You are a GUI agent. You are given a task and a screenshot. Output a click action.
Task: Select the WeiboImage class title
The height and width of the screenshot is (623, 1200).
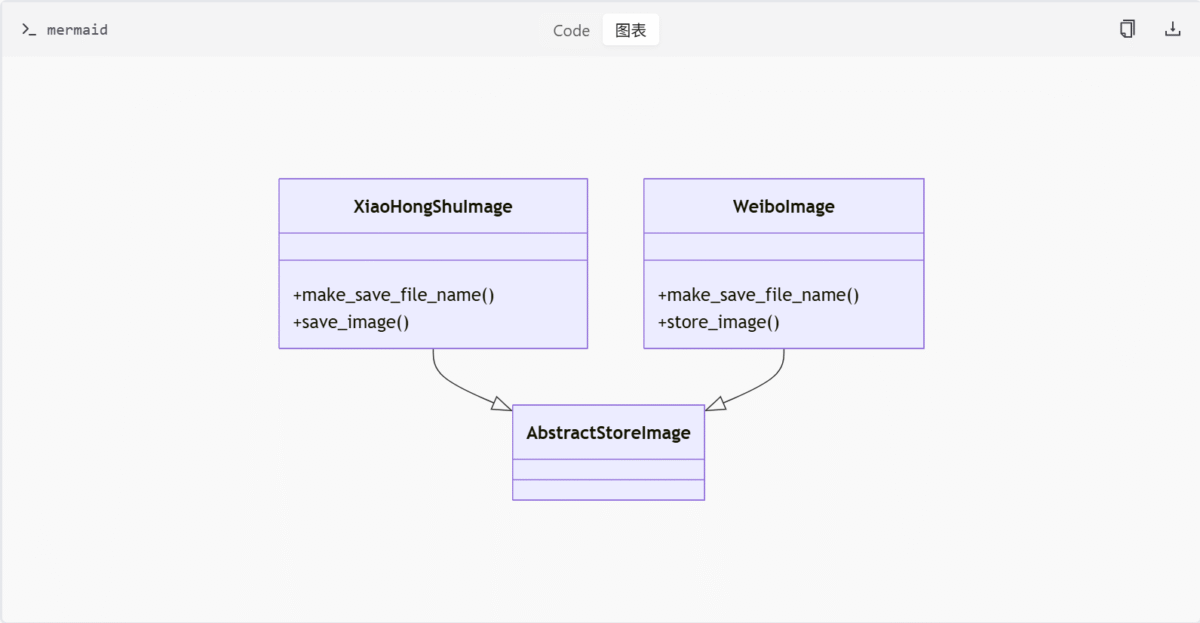pyautogui.click(x=784, y=207)
